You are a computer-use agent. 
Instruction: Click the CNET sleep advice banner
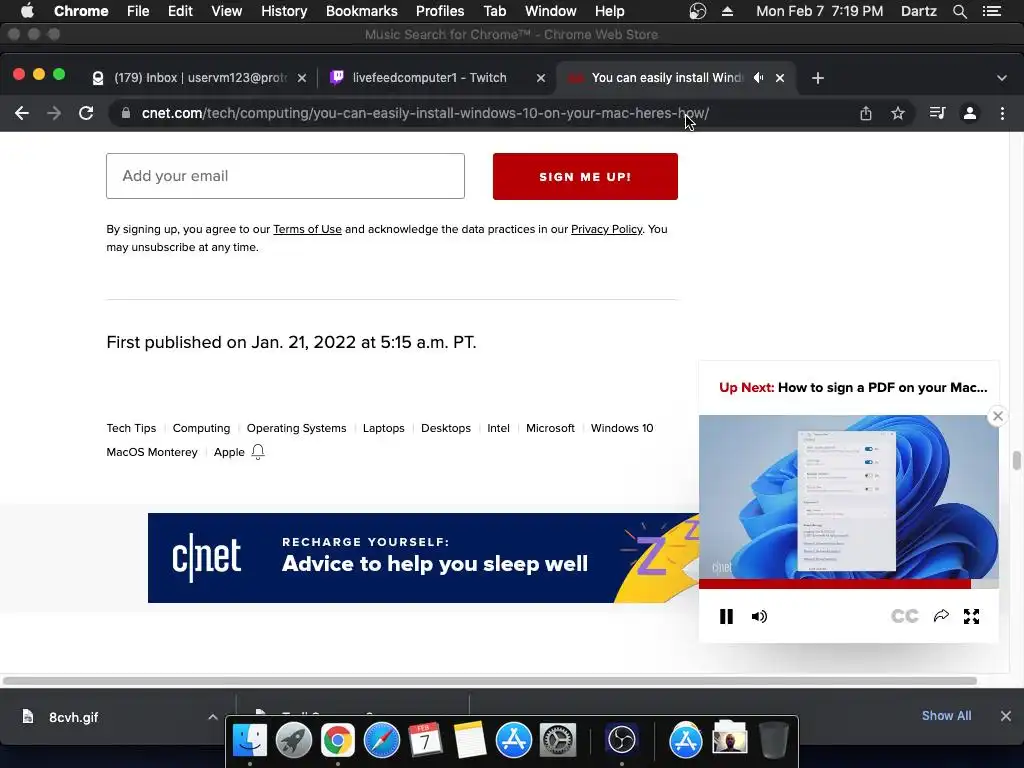coord(423,558)
